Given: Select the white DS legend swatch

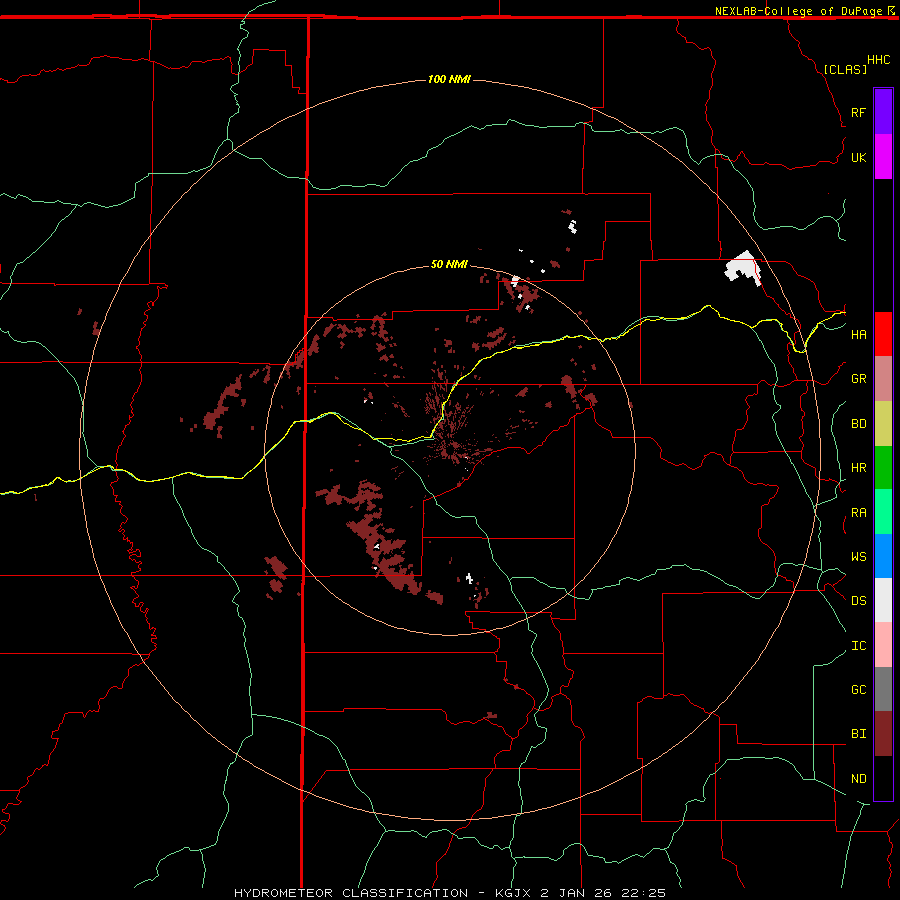Looking at the screenshot, I should (883, 600).
